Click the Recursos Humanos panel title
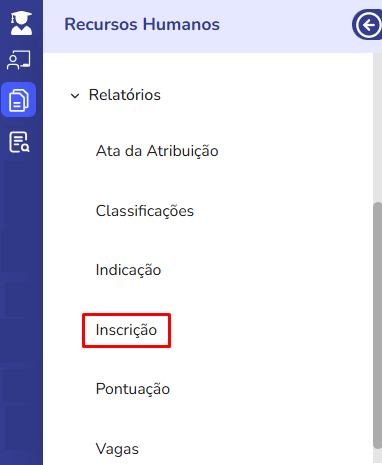The width and height of the screenshot is (382, 465). click(x=142, y=25)
